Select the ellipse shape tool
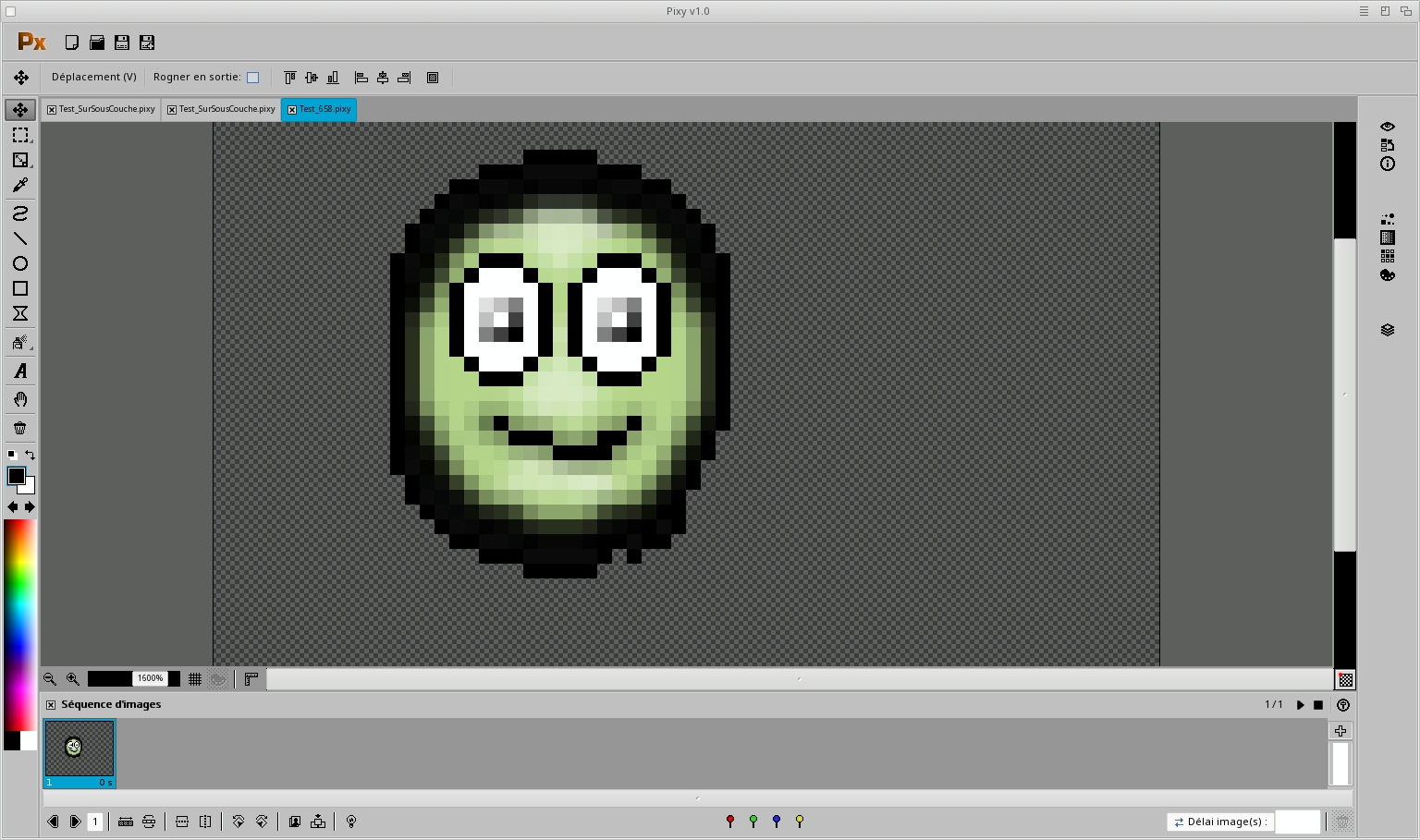Viewport: 1420px width, 840px height. click(x=20, y=263)
